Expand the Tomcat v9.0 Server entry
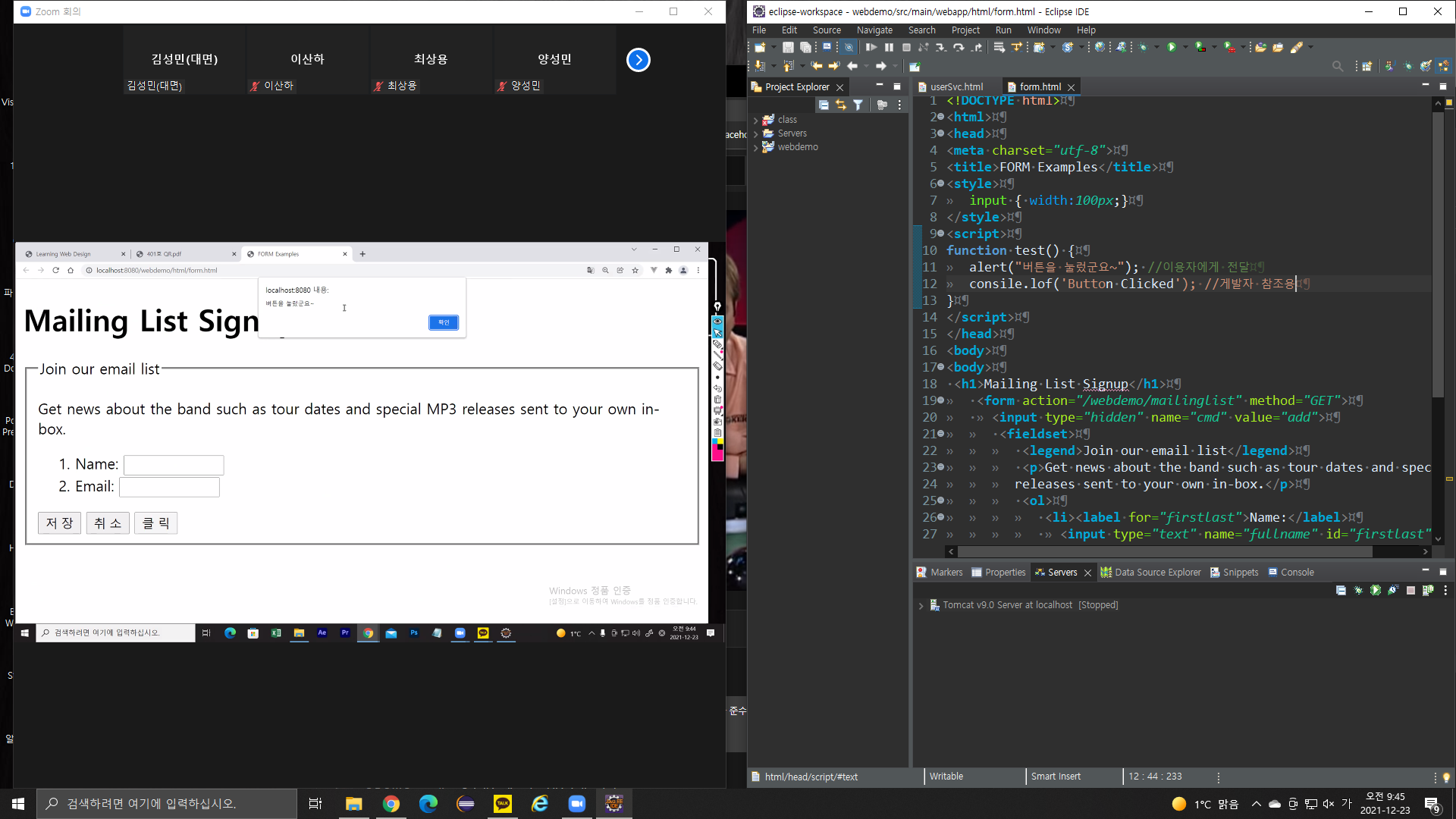Screen dimensions: 1456x819 click(921, 605)
